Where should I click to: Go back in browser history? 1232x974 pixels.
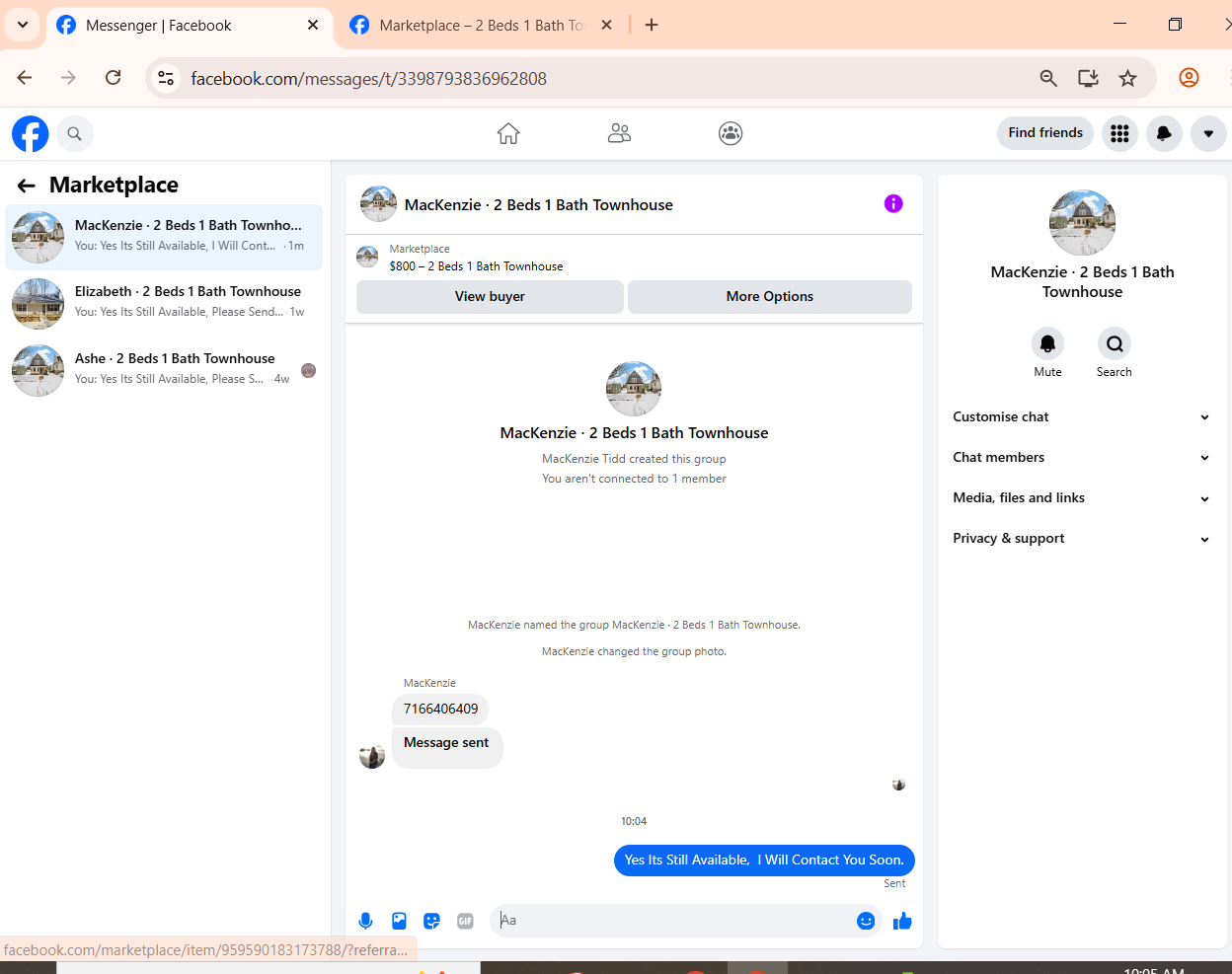coord(25,78)
